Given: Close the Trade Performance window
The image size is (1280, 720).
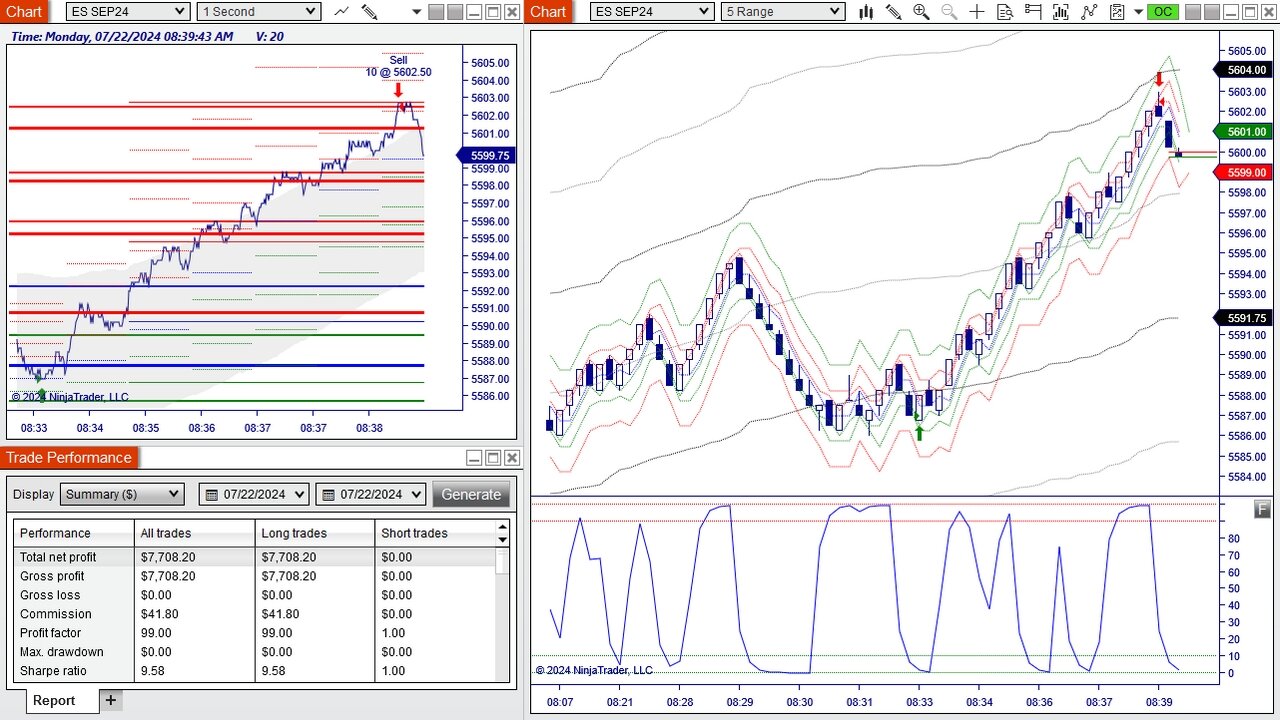Looking at the screenshot, I should [511, 458].
